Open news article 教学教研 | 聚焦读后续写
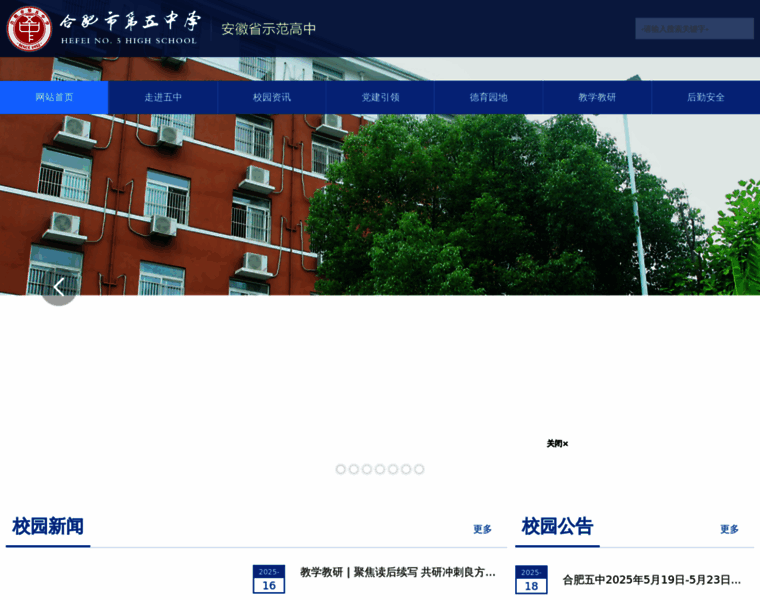 pyautogui.click(x=397, y=572)
